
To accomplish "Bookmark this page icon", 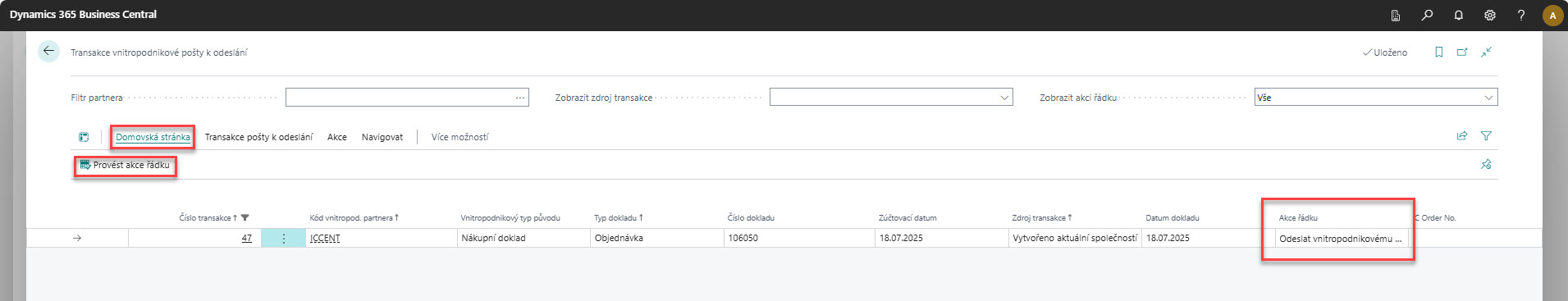I will pyautogui.click(x=1438, y=52).
